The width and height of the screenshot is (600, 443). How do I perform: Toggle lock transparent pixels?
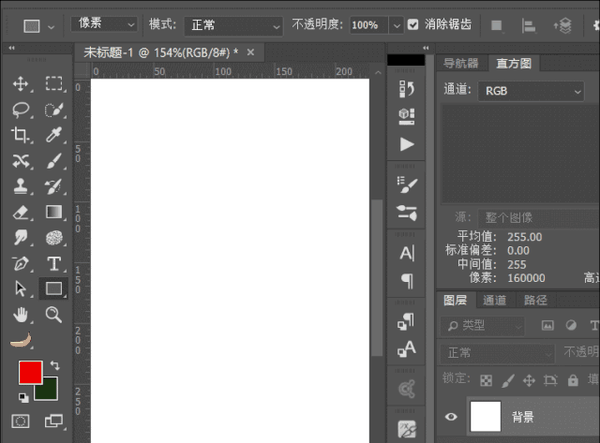pos(486,381)
